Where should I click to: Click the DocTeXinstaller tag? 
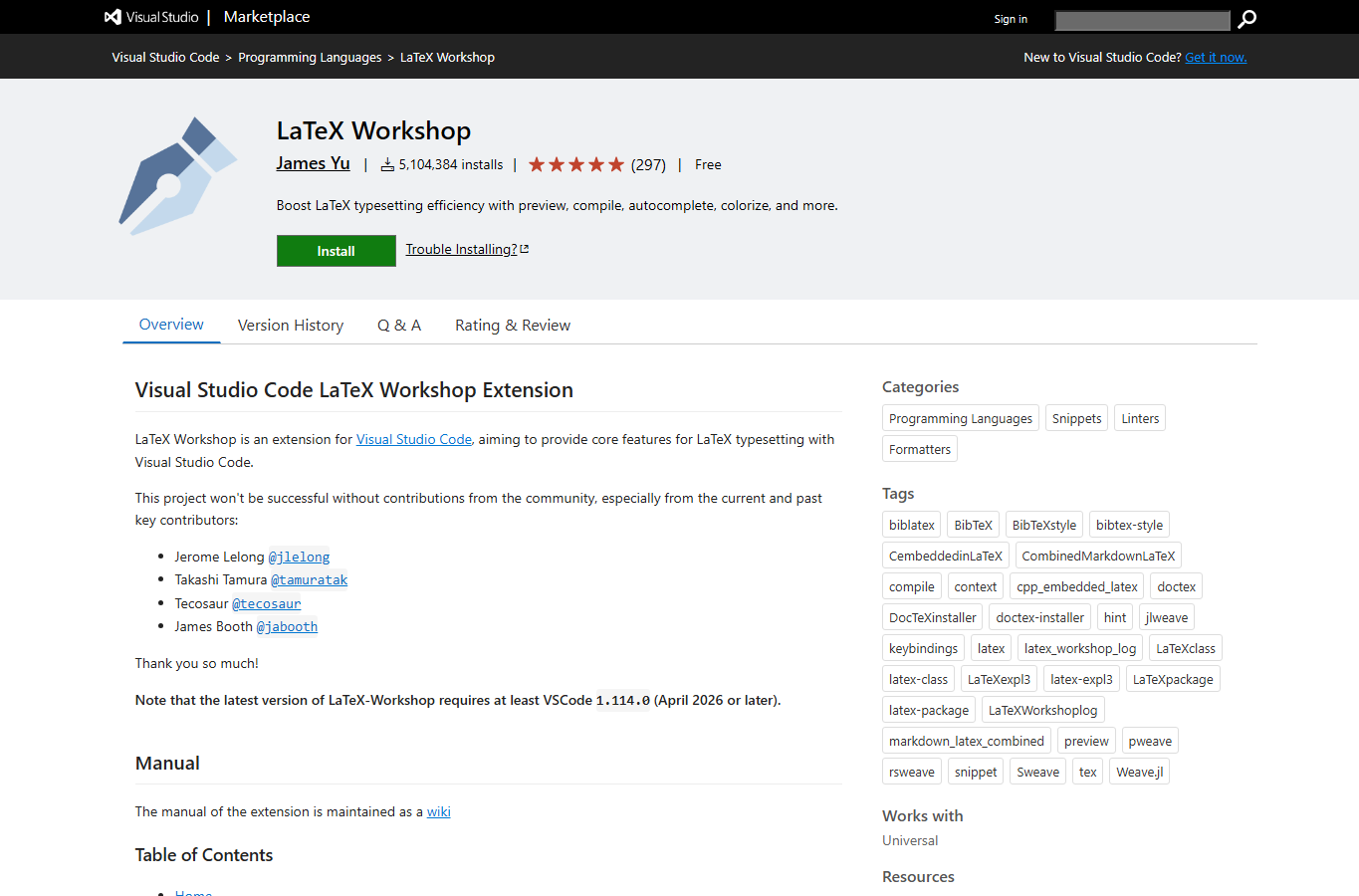933,617
